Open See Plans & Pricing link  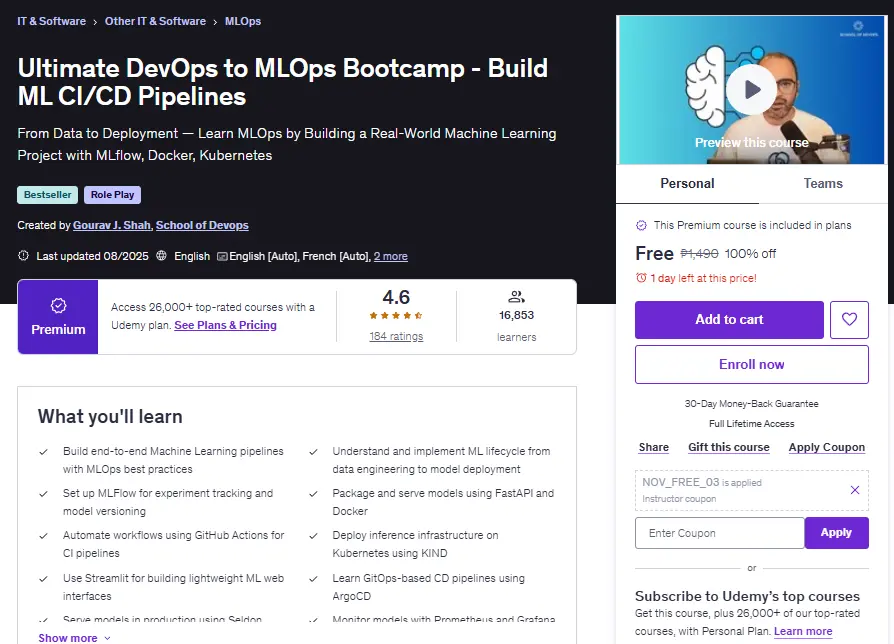(x=225, y=325)
